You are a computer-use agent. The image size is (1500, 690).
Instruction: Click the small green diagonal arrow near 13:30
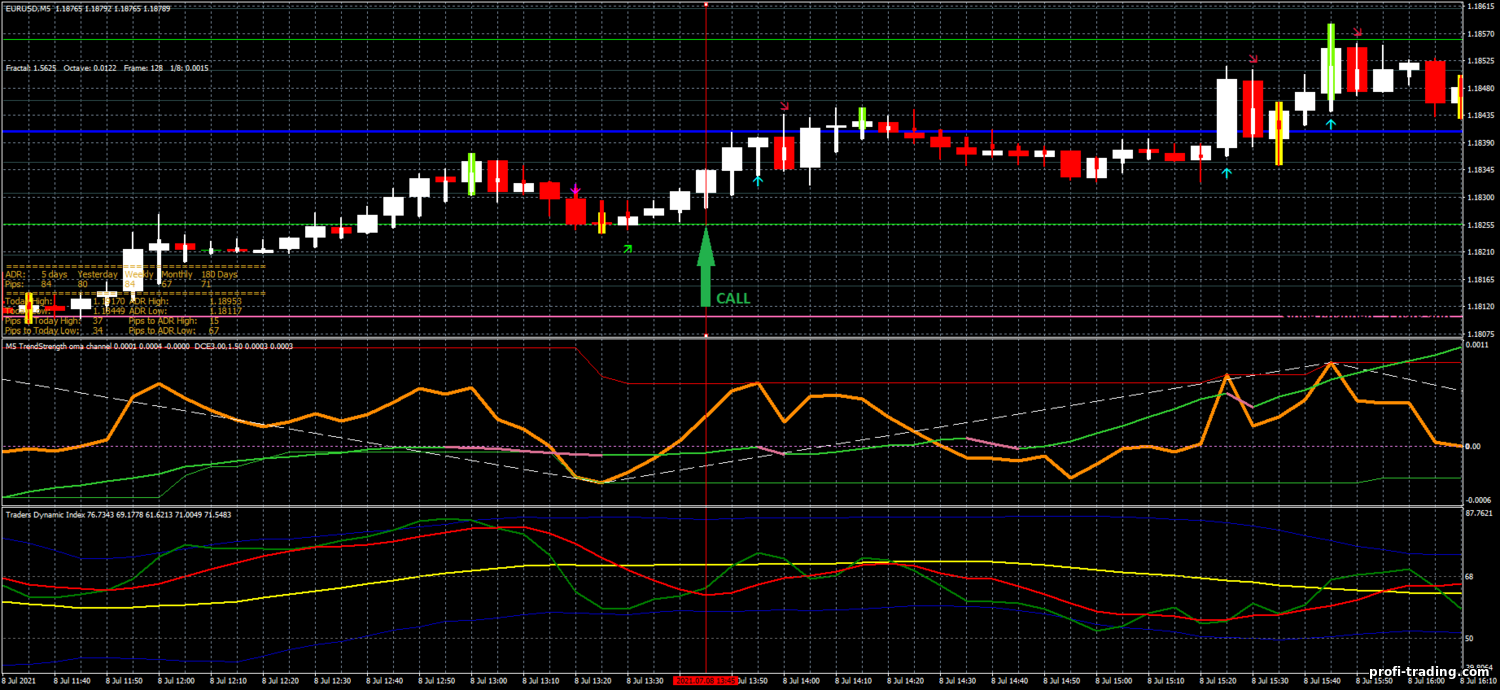click(x=628, y=248)
